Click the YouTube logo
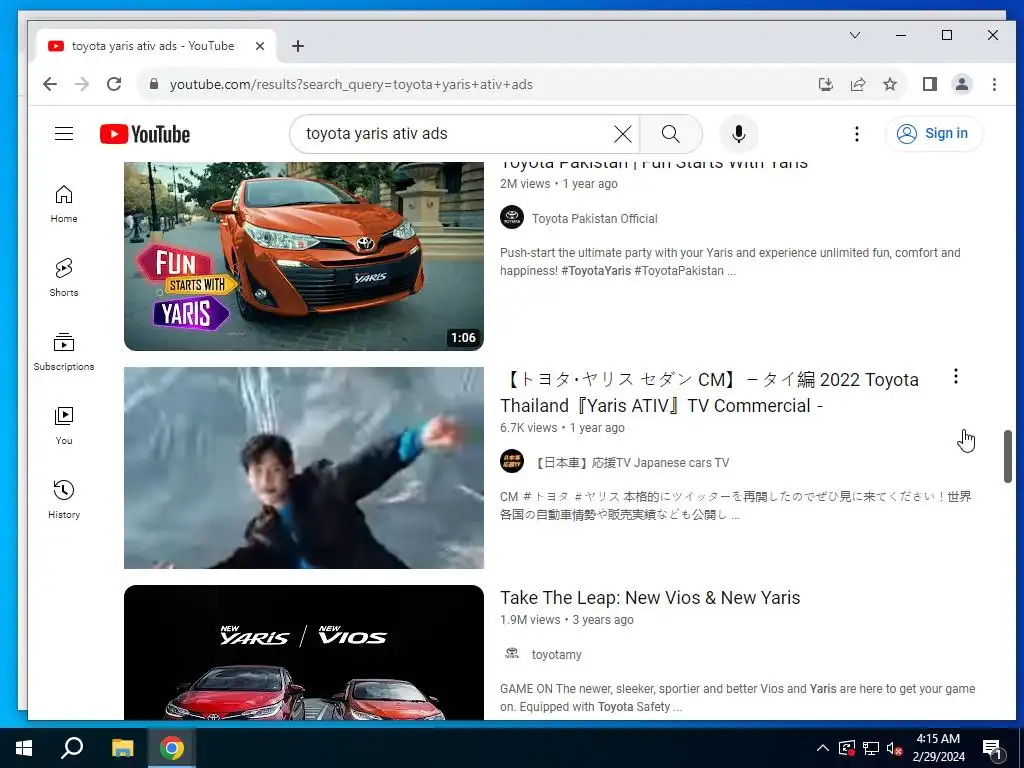This screenshot has width=1024, height=768. 145,134
